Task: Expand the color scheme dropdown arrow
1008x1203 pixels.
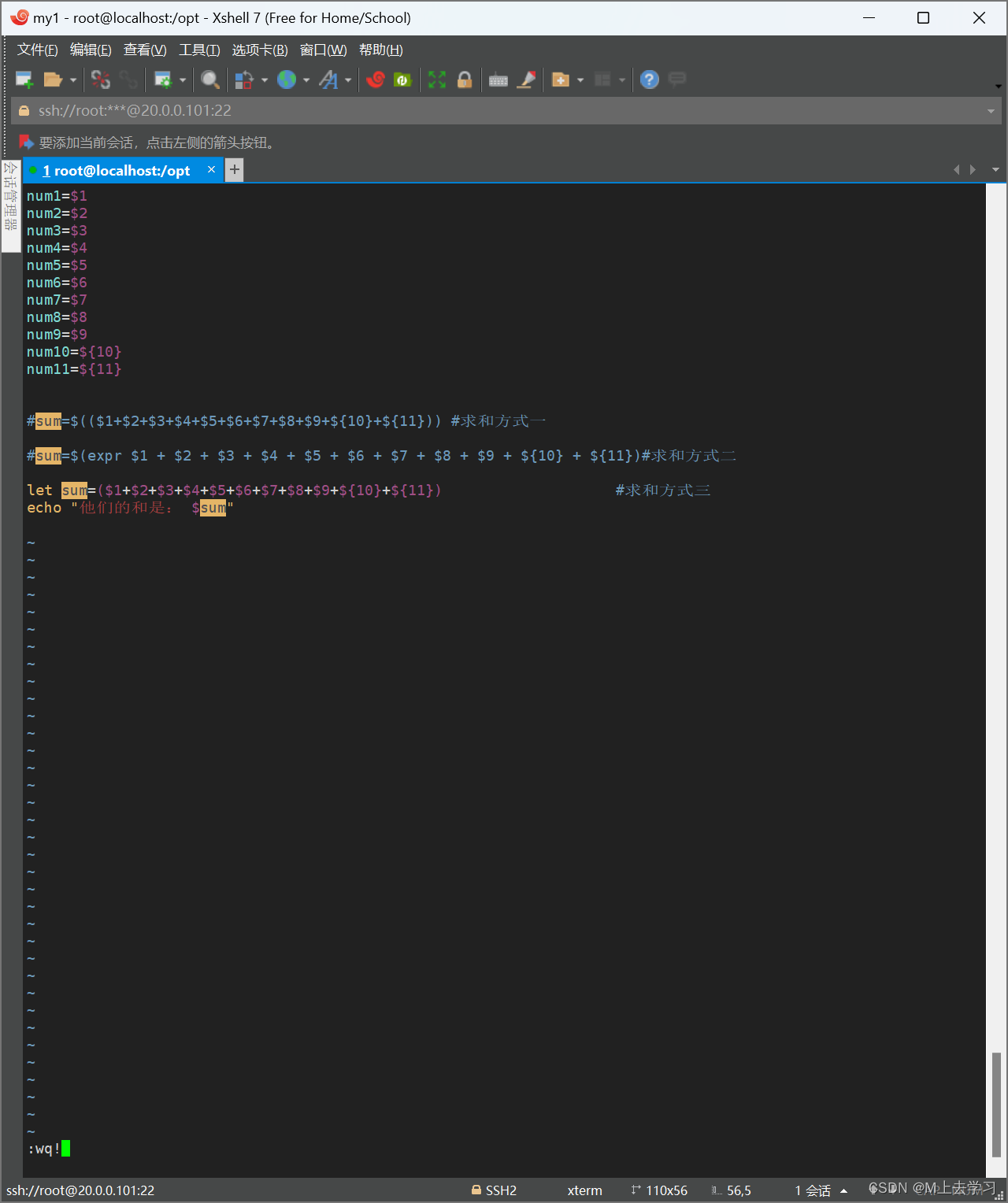Action: (x=265, y=80)
